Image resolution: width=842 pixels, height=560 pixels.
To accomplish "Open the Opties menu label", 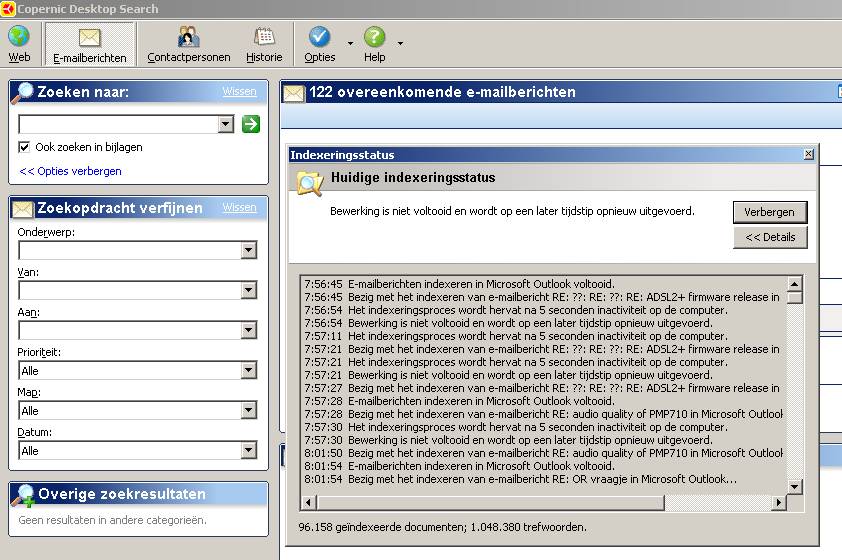I will pyautogui.click(x=320, y=57).
